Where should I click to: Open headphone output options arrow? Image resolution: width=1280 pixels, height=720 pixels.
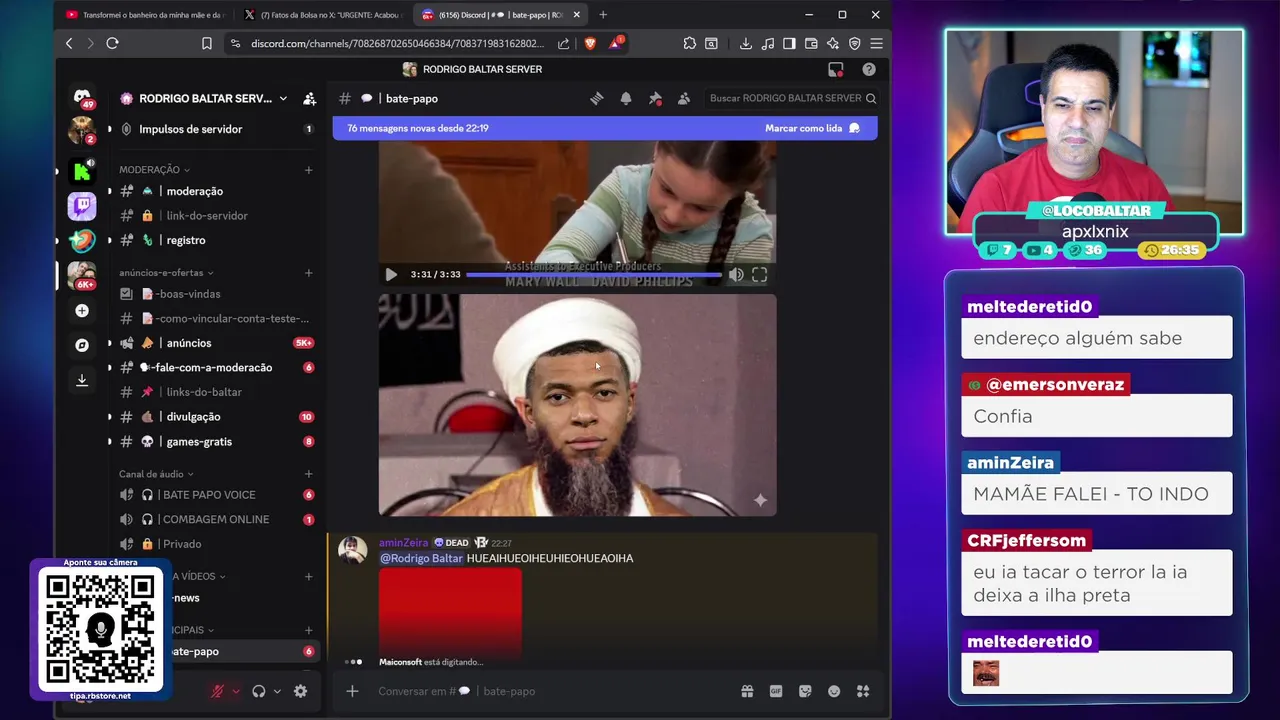tap(277, 691)
